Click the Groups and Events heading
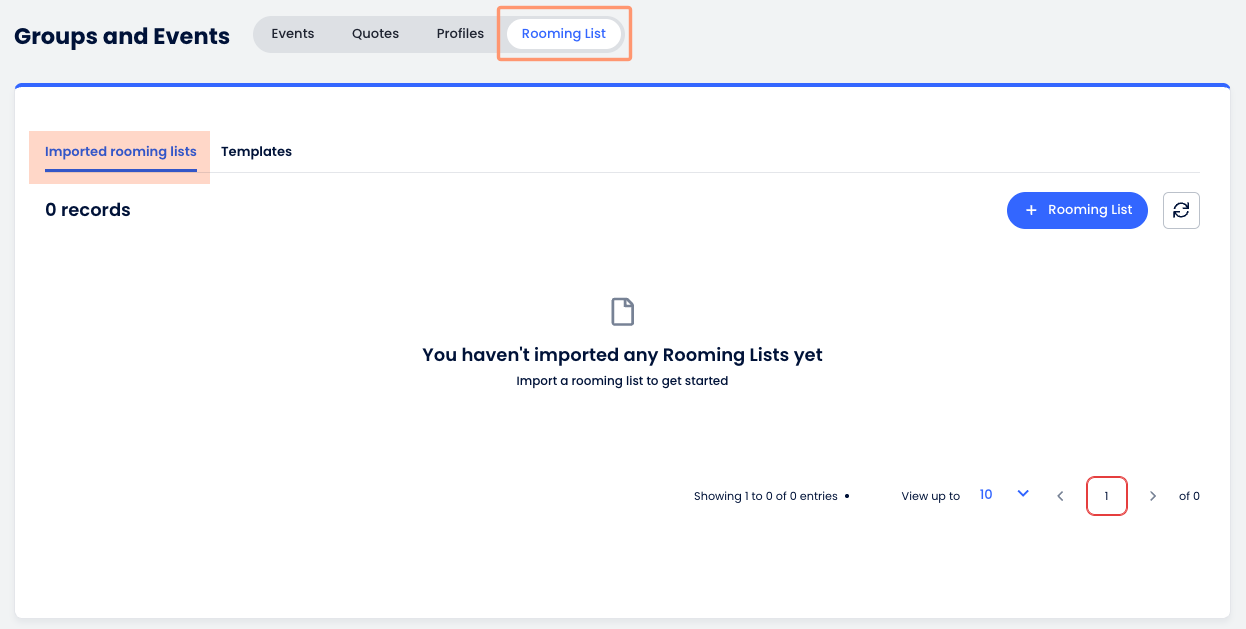 point(122,37)
